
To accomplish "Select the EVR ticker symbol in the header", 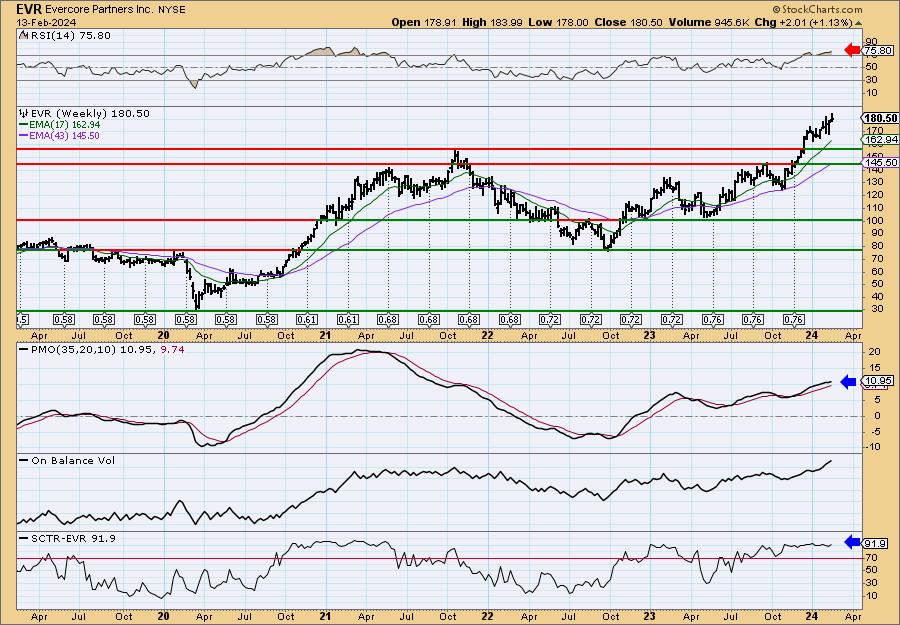I will point(29,9).
